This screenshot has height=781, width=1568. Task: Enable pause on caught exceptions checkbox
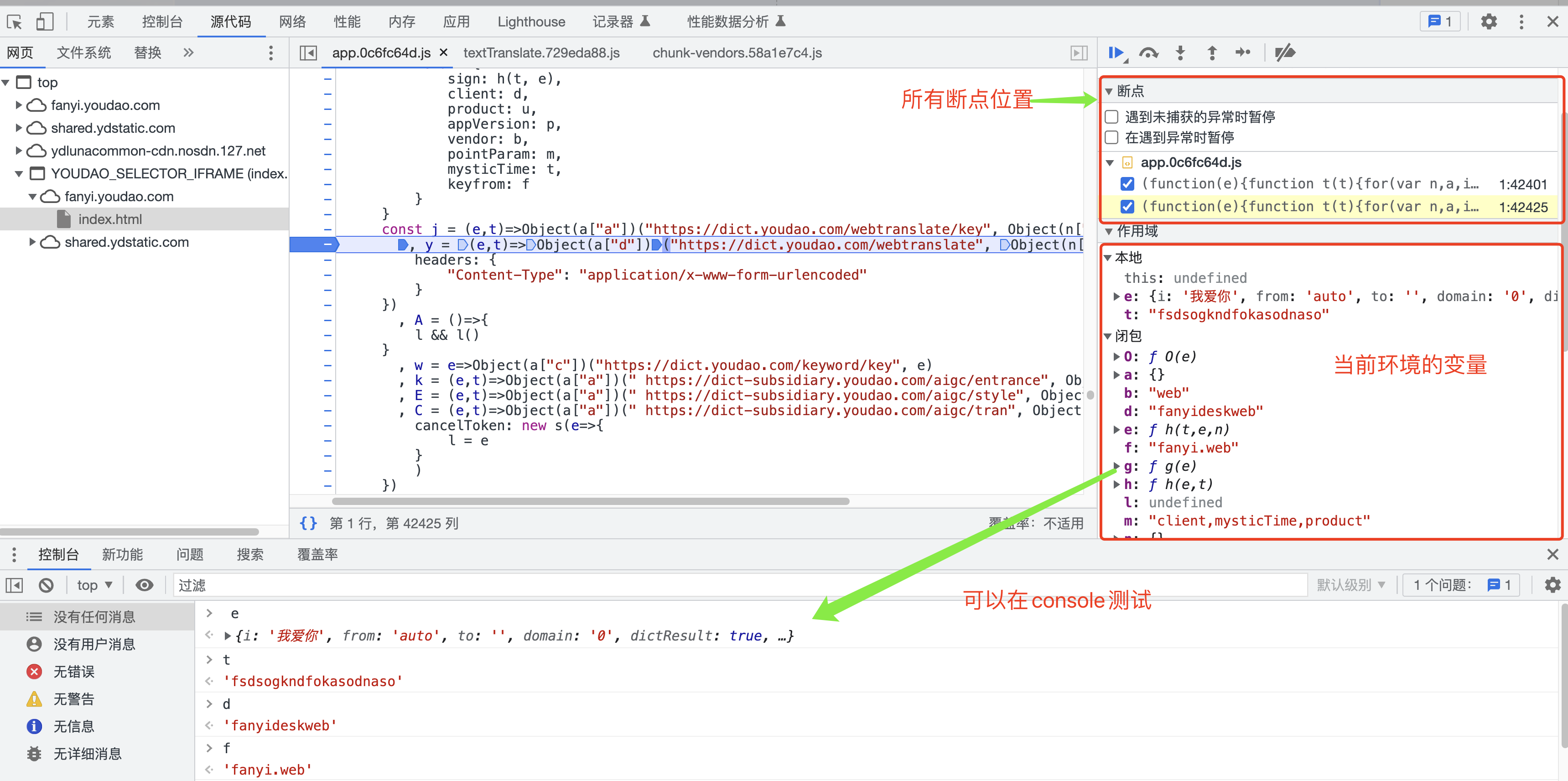(1111, 138)
